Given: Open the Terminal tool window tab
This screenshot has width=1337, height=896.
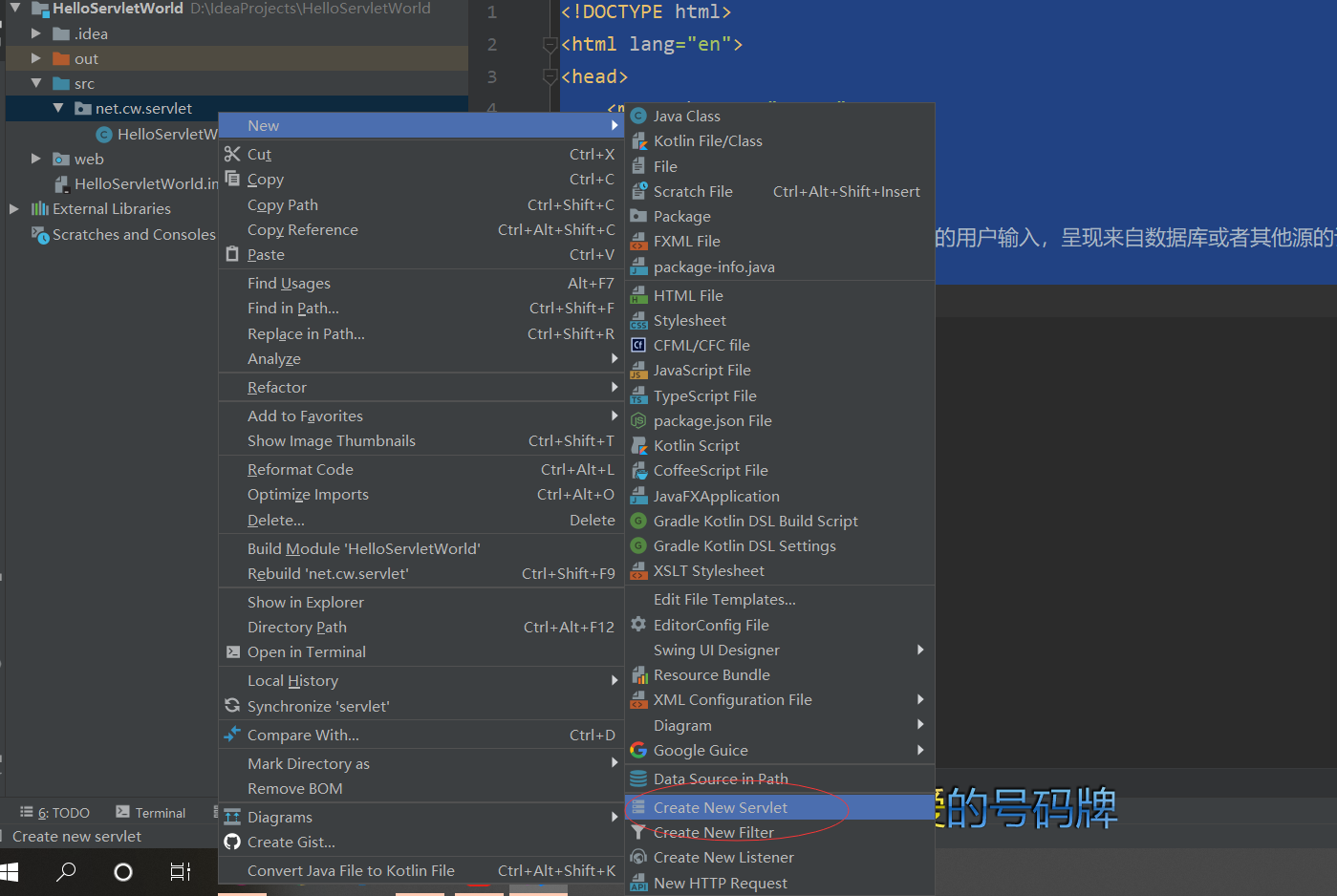Looking at the screenshot, I should click(150, 812).
